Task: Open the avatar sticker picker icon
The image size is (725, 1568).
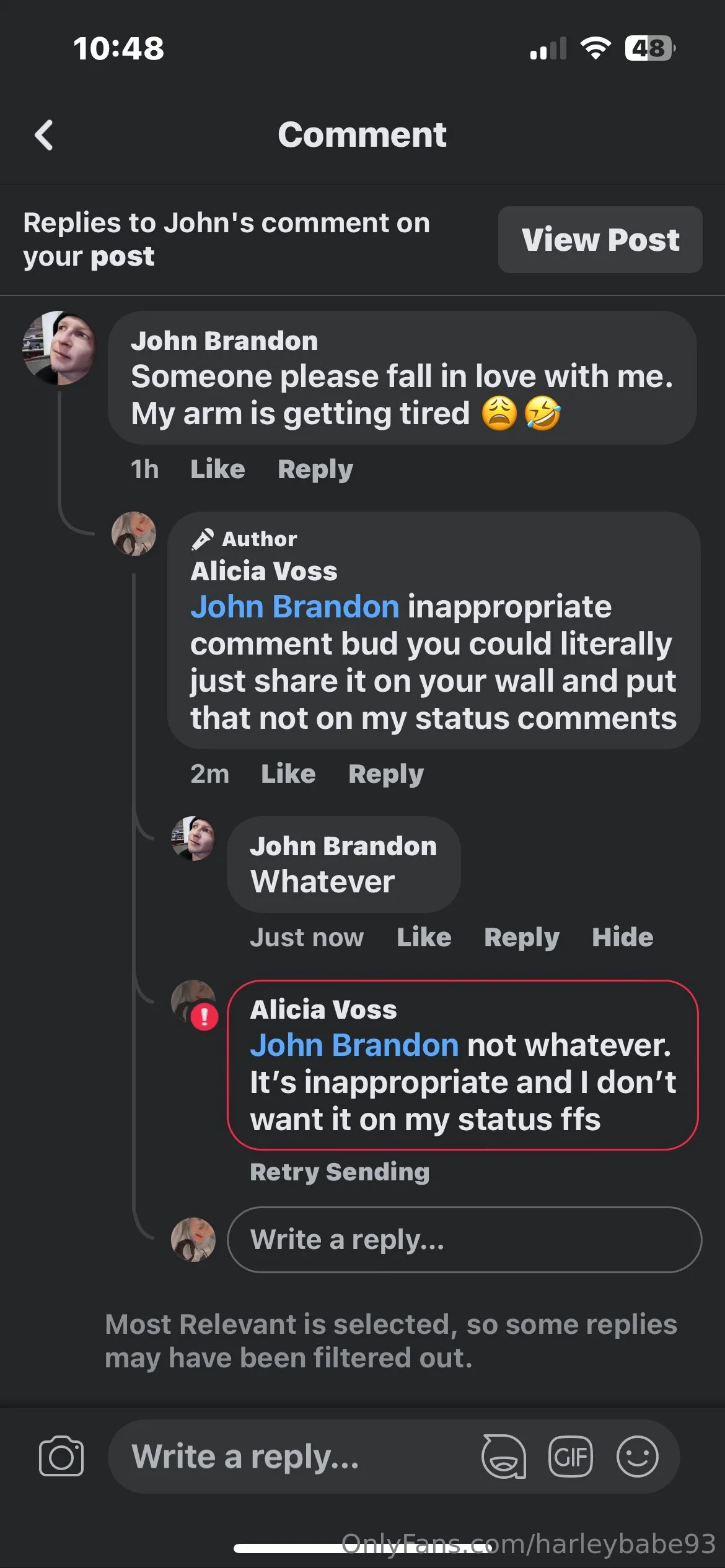Action: point(504,1456)
